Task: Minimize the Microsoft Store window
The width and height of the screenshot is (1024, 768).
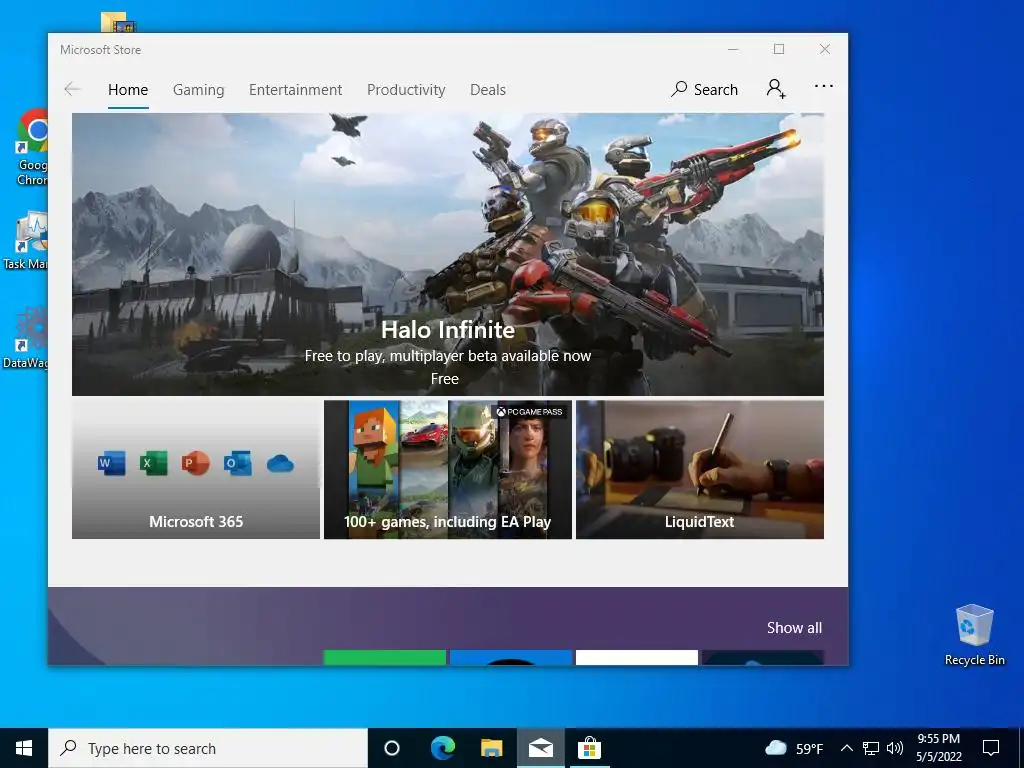Action: (x=733, y=50)
